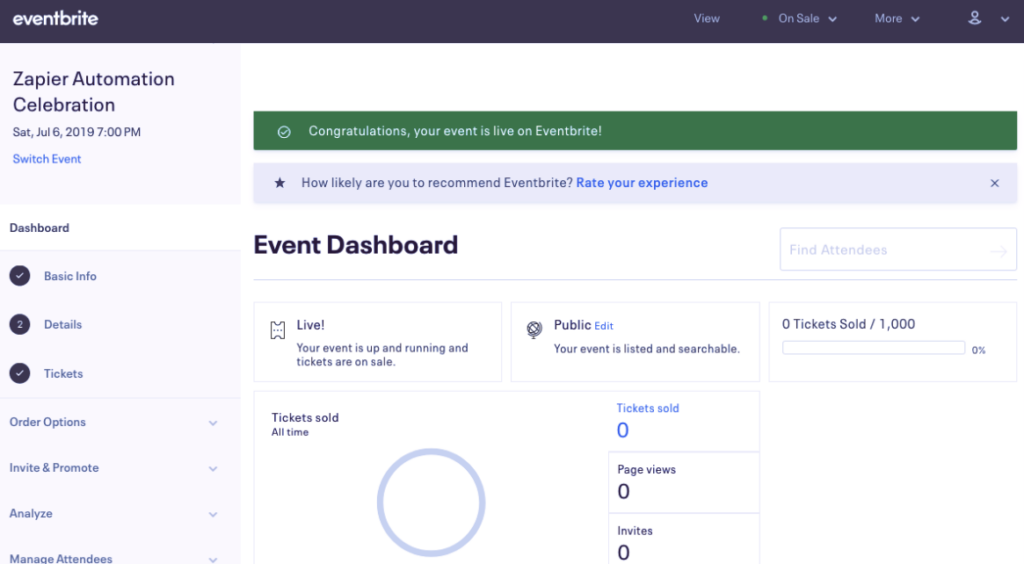The width and height of the screenshot is (1024, 564).
Task: Click the Zapier Automation Celebration event title
Action: (x=93, y=91)
